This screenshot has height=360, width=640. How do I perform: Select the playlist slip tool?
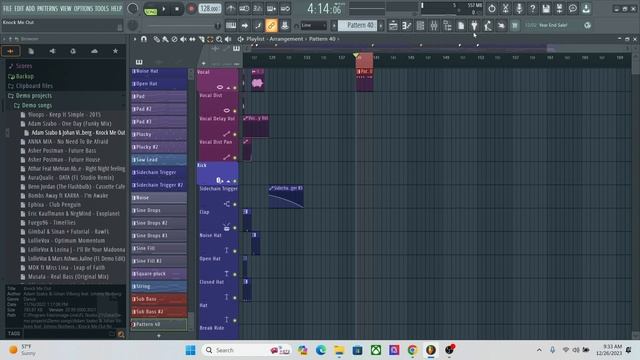coord(192,39)
